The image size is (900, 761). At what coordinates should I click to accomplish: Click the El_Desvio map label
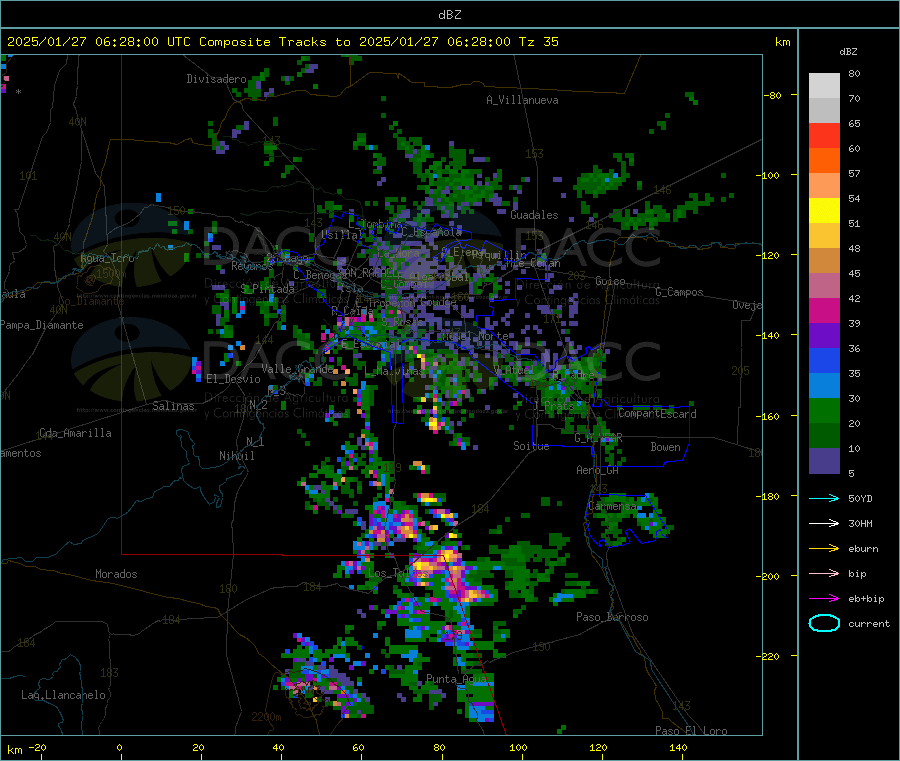click(x=234, y=379)
